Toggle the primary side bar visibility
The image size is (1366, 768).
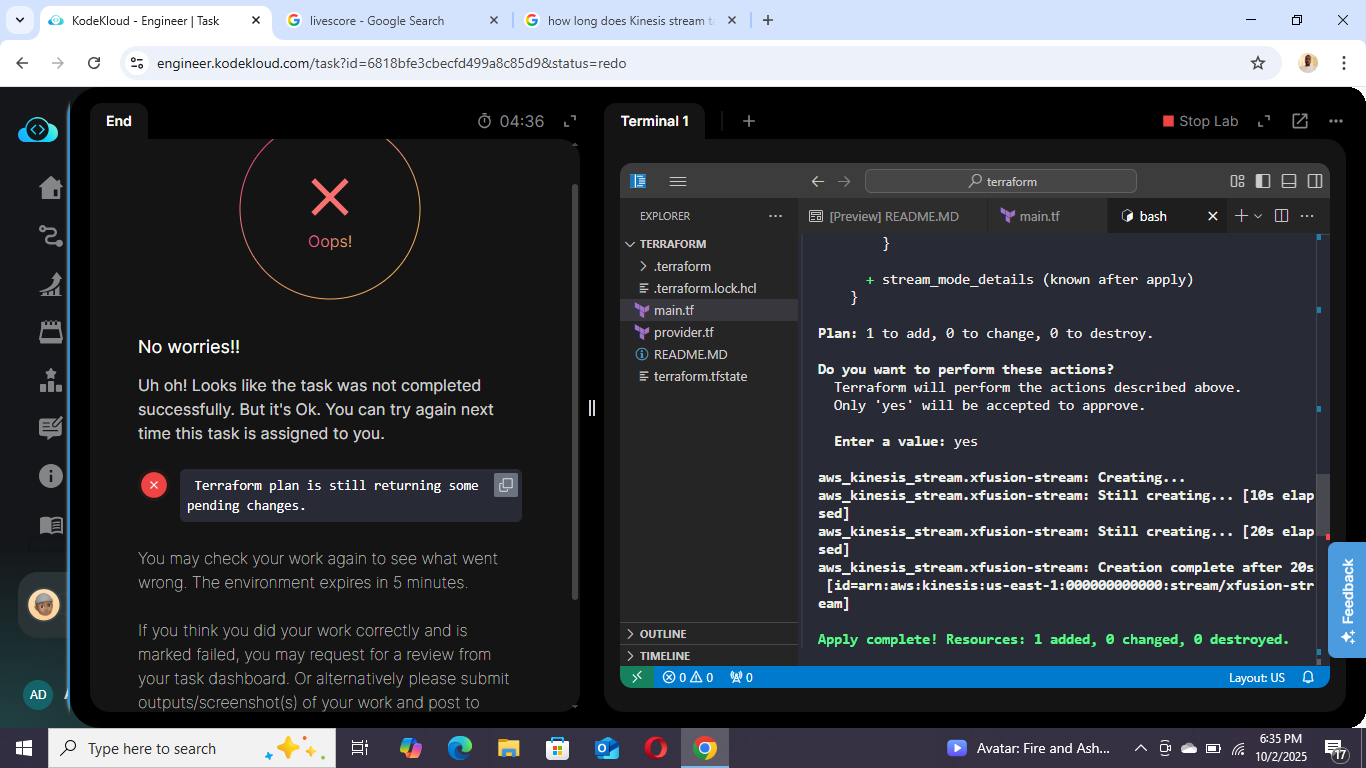[1263, 181]
